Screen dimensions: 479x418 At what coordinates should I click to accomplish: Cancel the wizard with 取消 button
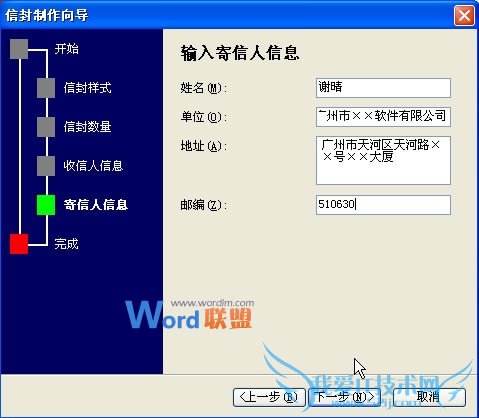[x=429, y=397]
